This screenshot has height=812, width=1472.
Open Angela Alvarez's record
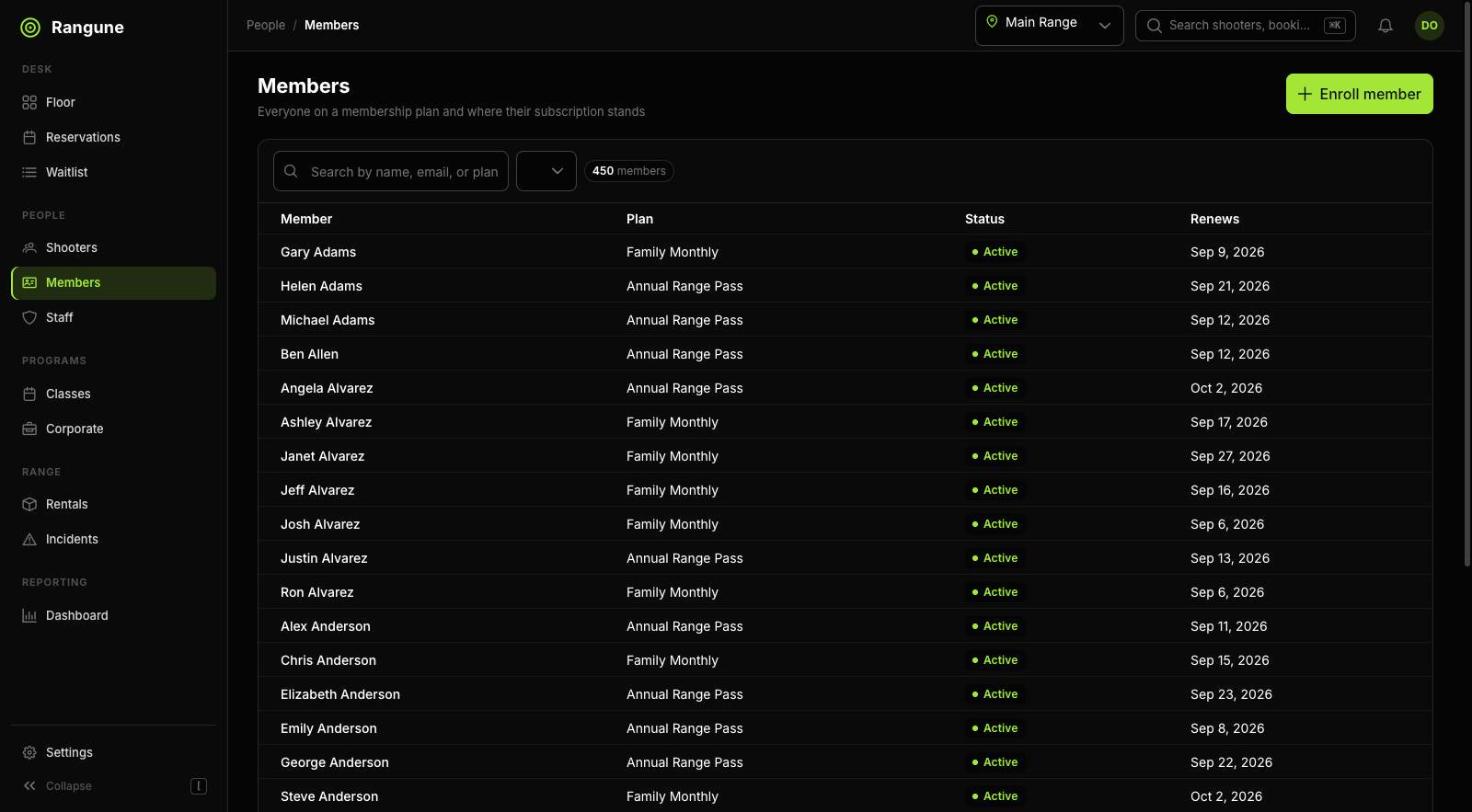(x=845, y=388)
